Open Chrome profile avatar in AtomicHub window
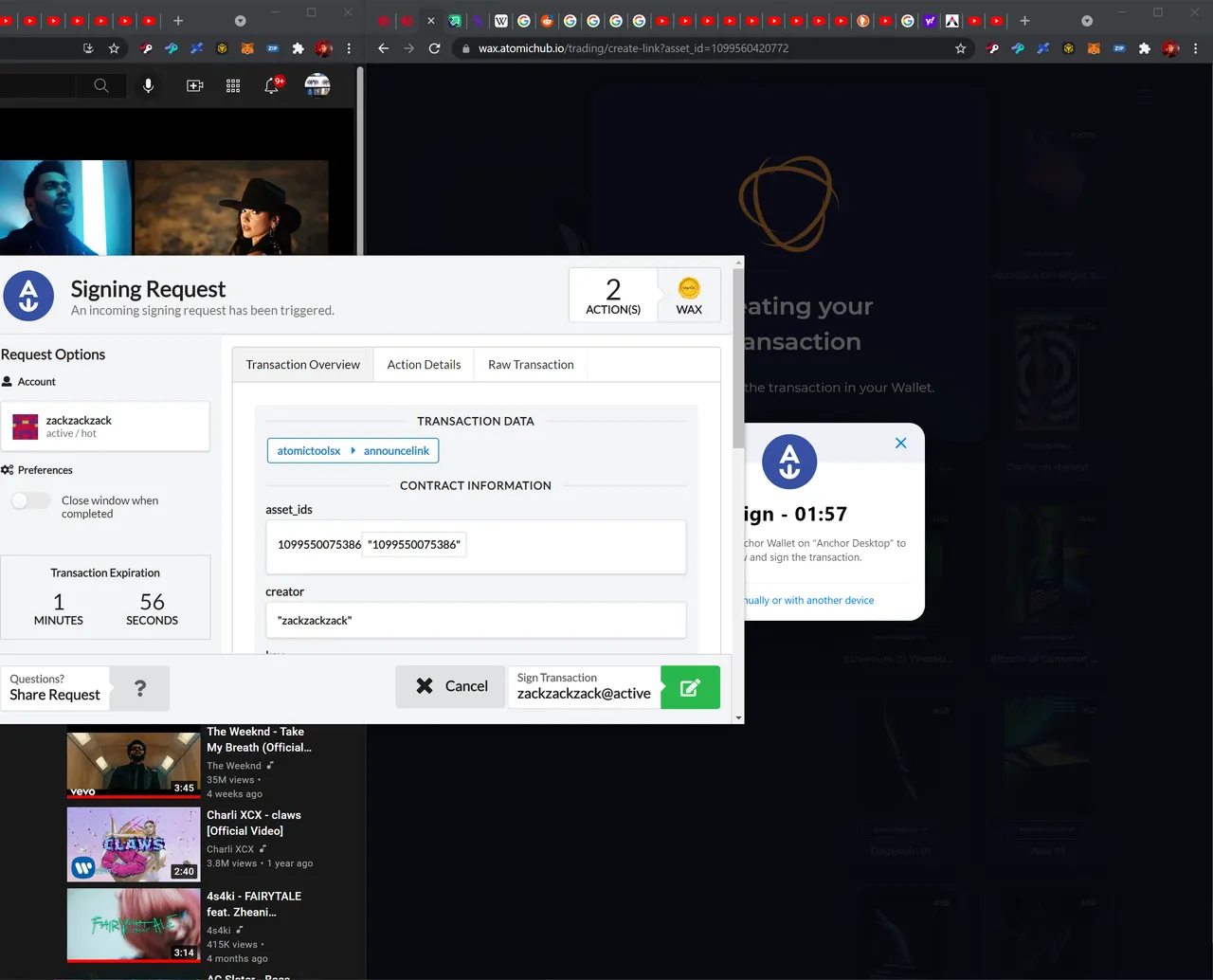1213x980 pixels. 1170,48
